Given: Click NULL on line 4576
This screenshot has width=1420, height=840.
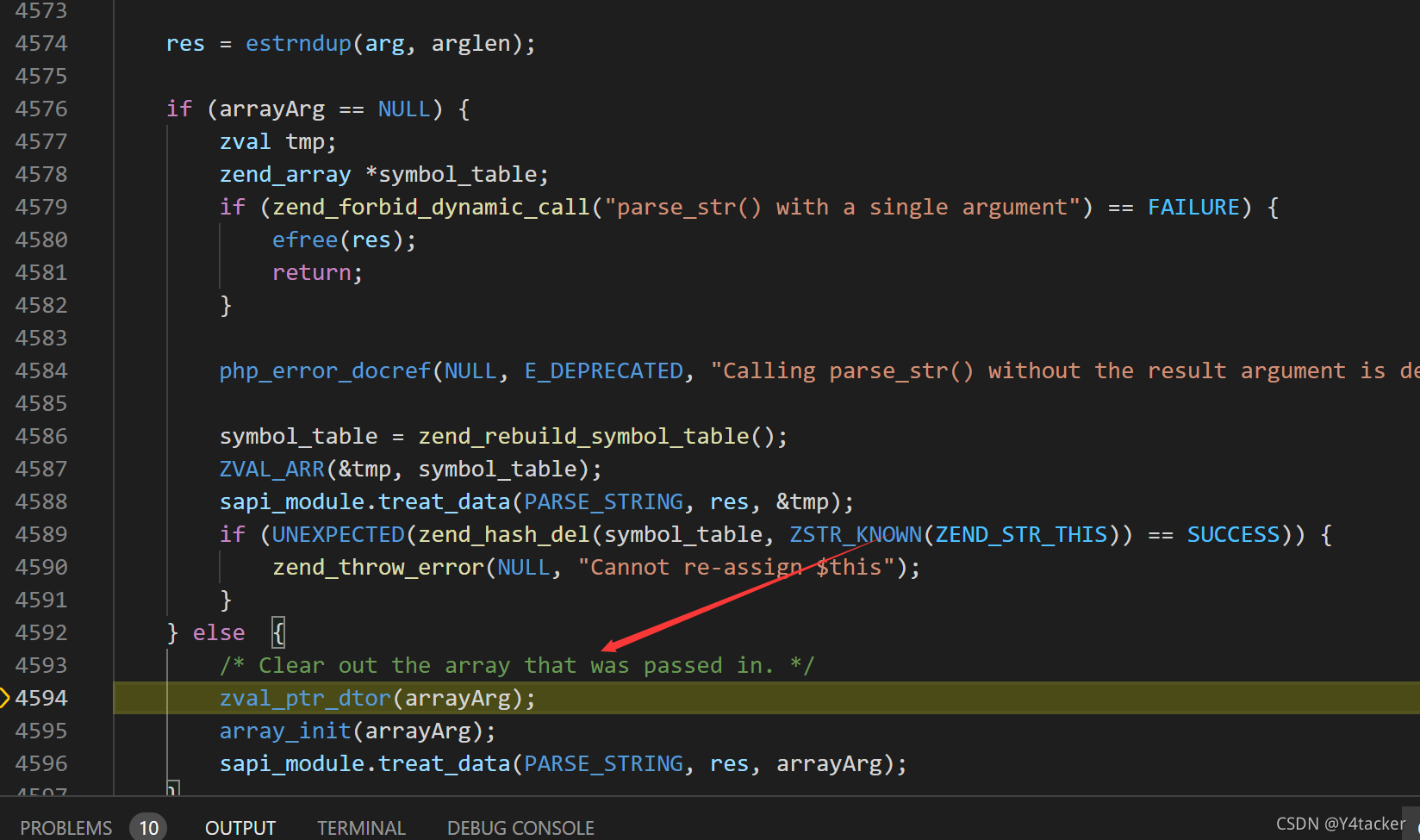Looking at the screenshot, I should (x=404, y=109).
